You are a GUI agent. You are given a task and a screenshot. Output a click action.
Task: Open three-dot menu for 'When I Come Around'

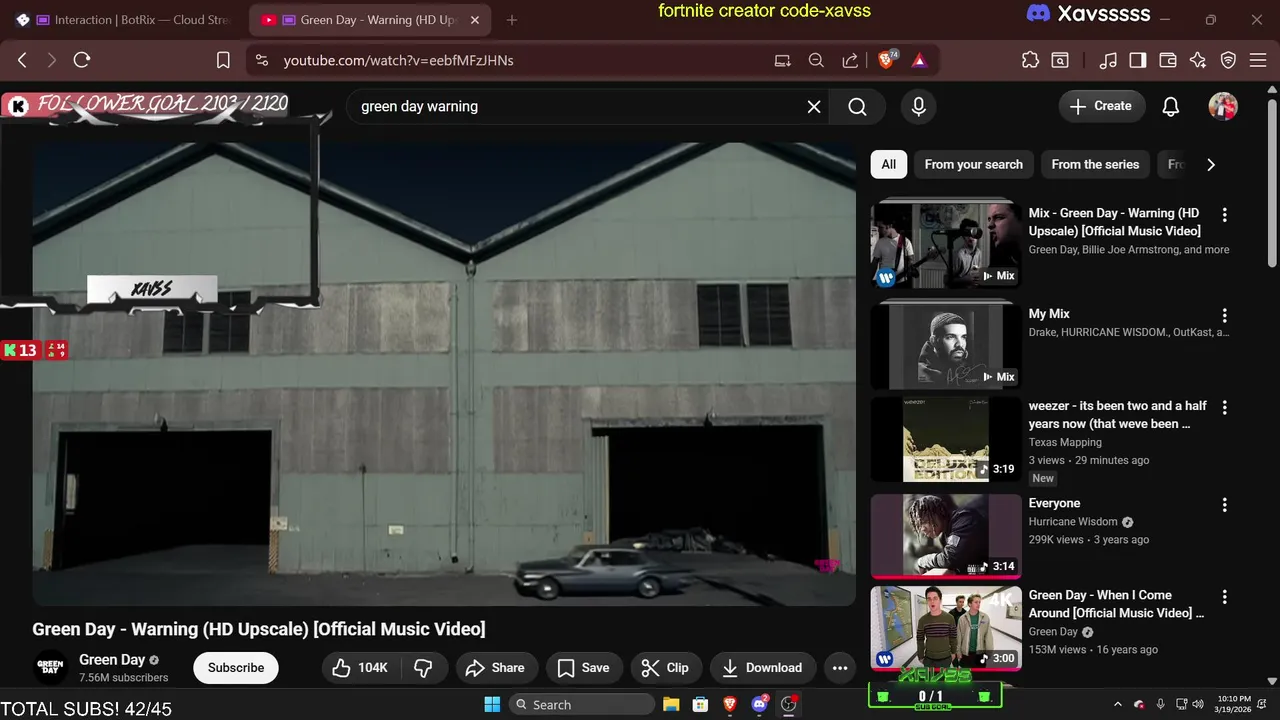(1224, 597)
